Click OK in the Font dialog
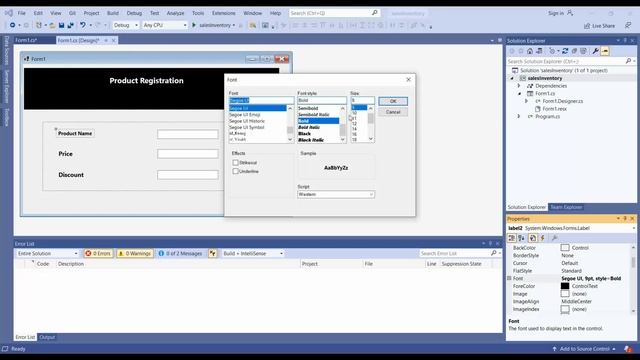Viewport: 640px width, 360px height. coord(393,101)
